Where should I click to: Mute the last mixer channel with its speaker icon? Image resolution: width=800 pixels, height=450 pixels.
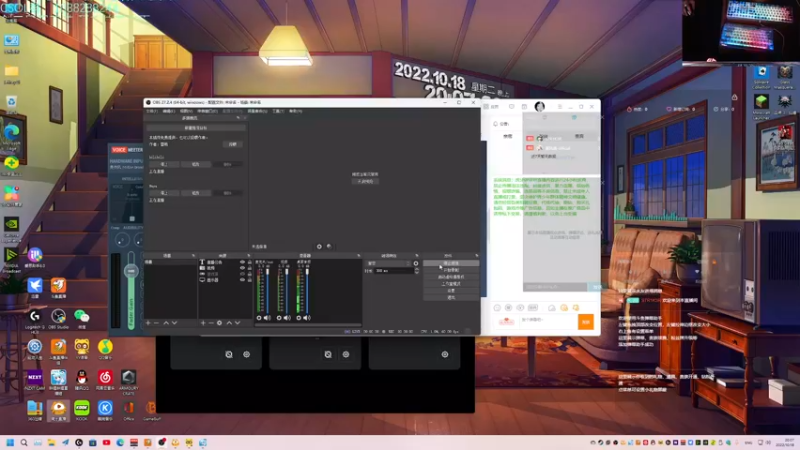coord(307,318)
